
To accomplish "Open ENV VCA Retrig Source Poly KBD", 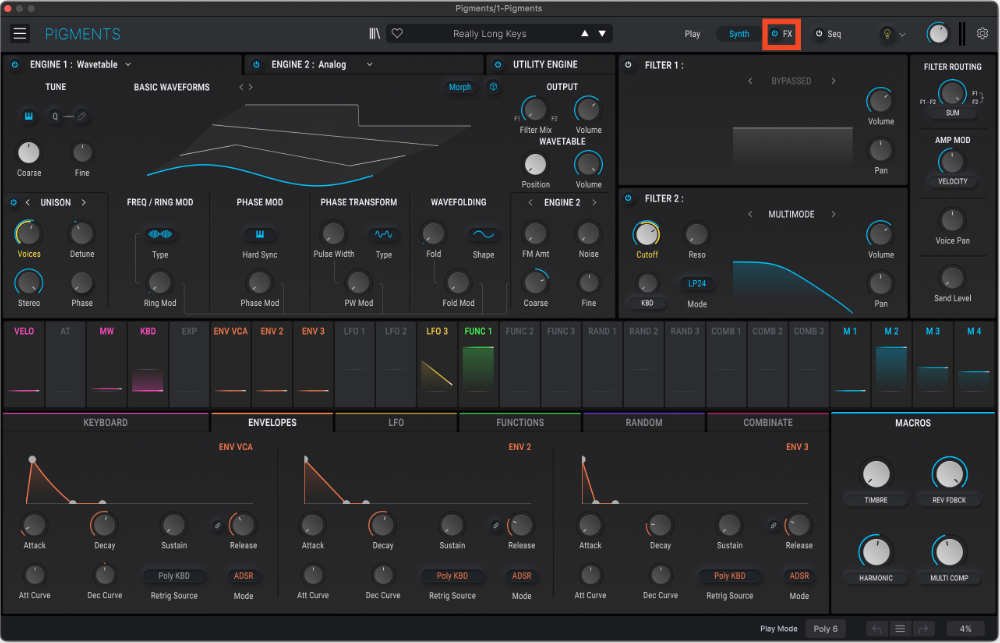I will click(x=173, y=575).
